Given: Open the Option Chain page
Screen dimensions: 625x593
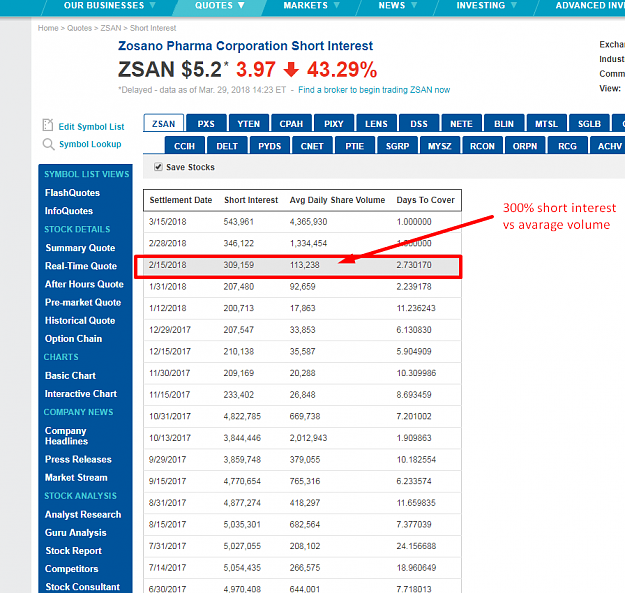Looking at the screenshot, I should pos(73,339).
